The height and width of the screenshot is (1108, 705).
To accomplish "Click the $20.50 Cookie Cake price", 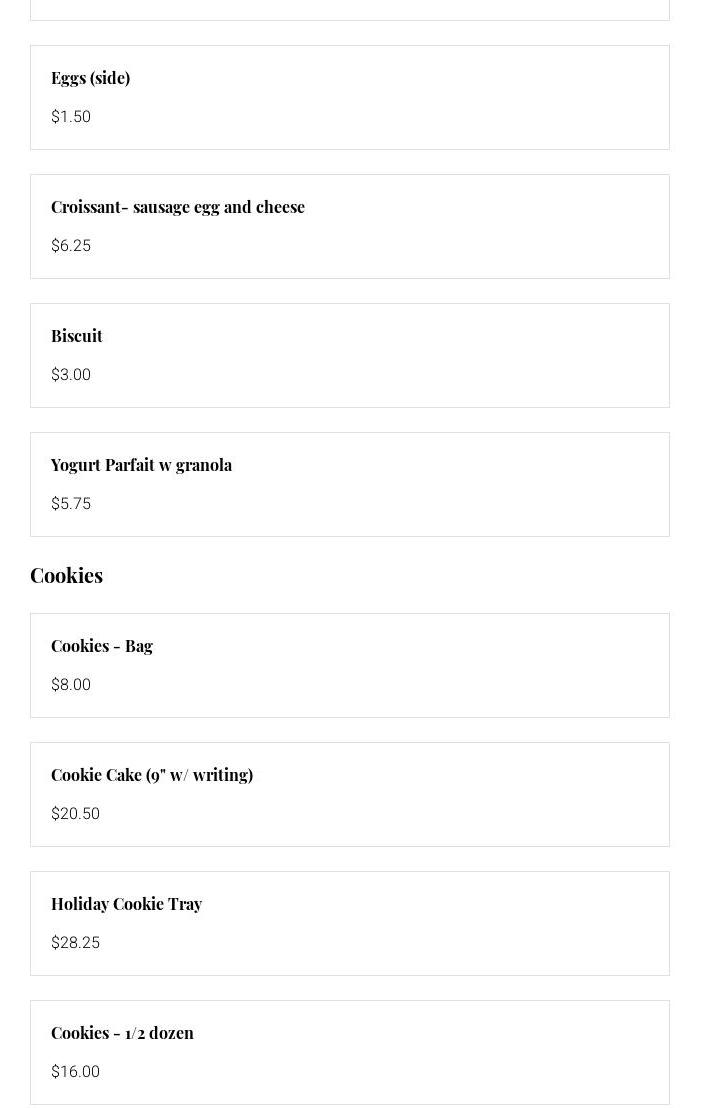I will tap(75, 814).
